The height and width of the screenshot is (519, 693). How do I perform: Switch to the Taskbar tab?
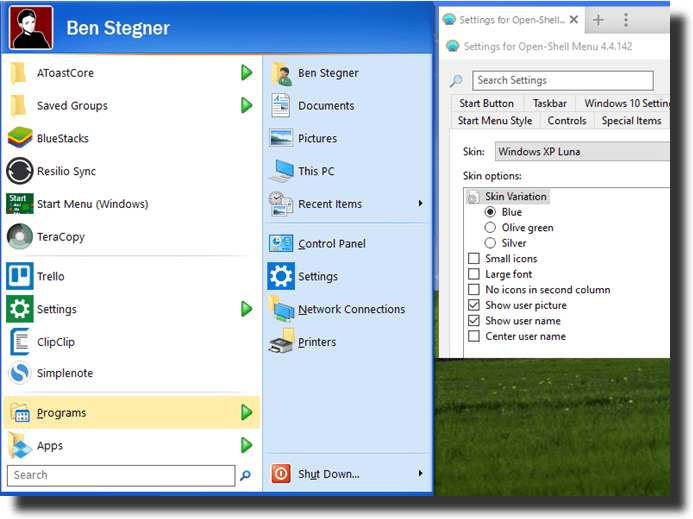coord(549,103)
